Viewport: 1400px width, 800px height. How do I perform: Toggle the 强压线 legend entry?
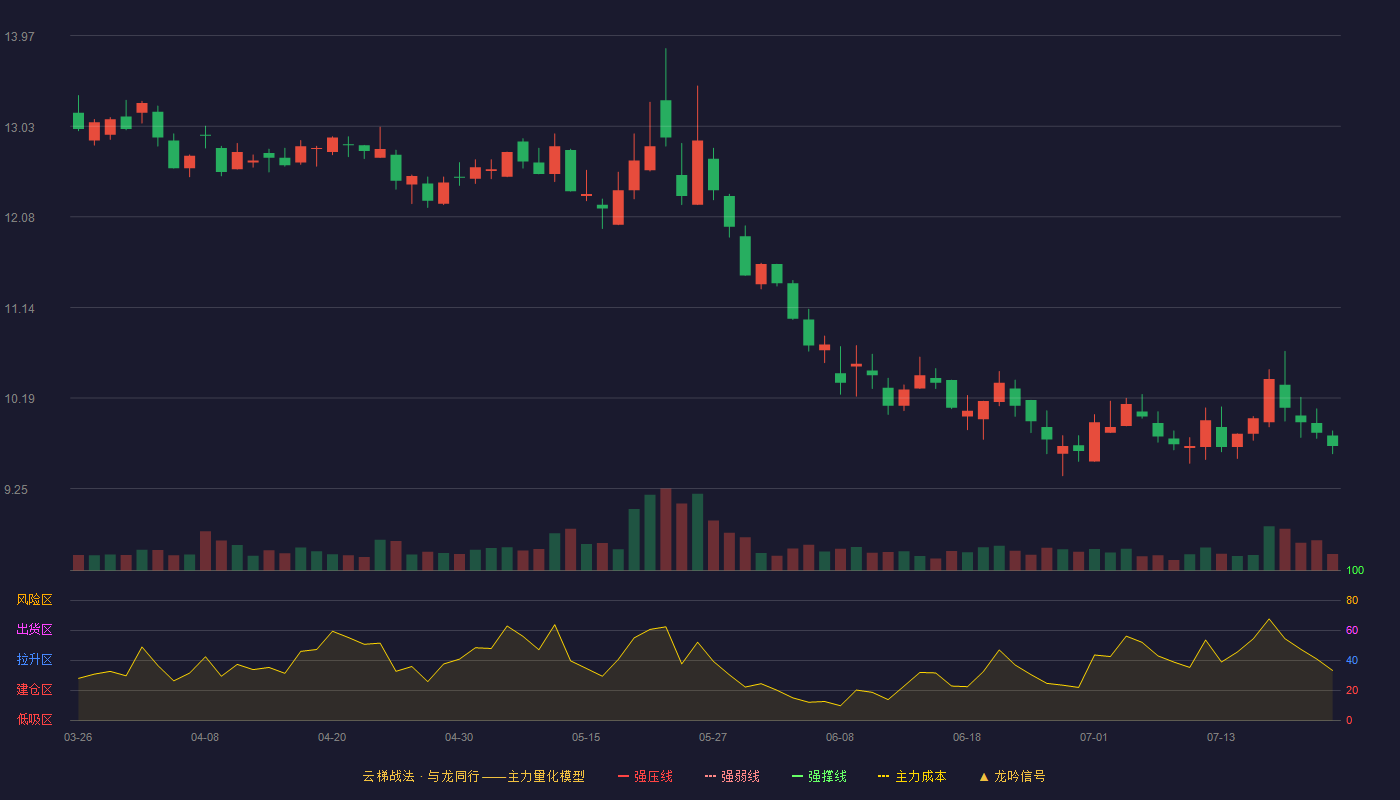pyautogui.click(x=645, y=776)
